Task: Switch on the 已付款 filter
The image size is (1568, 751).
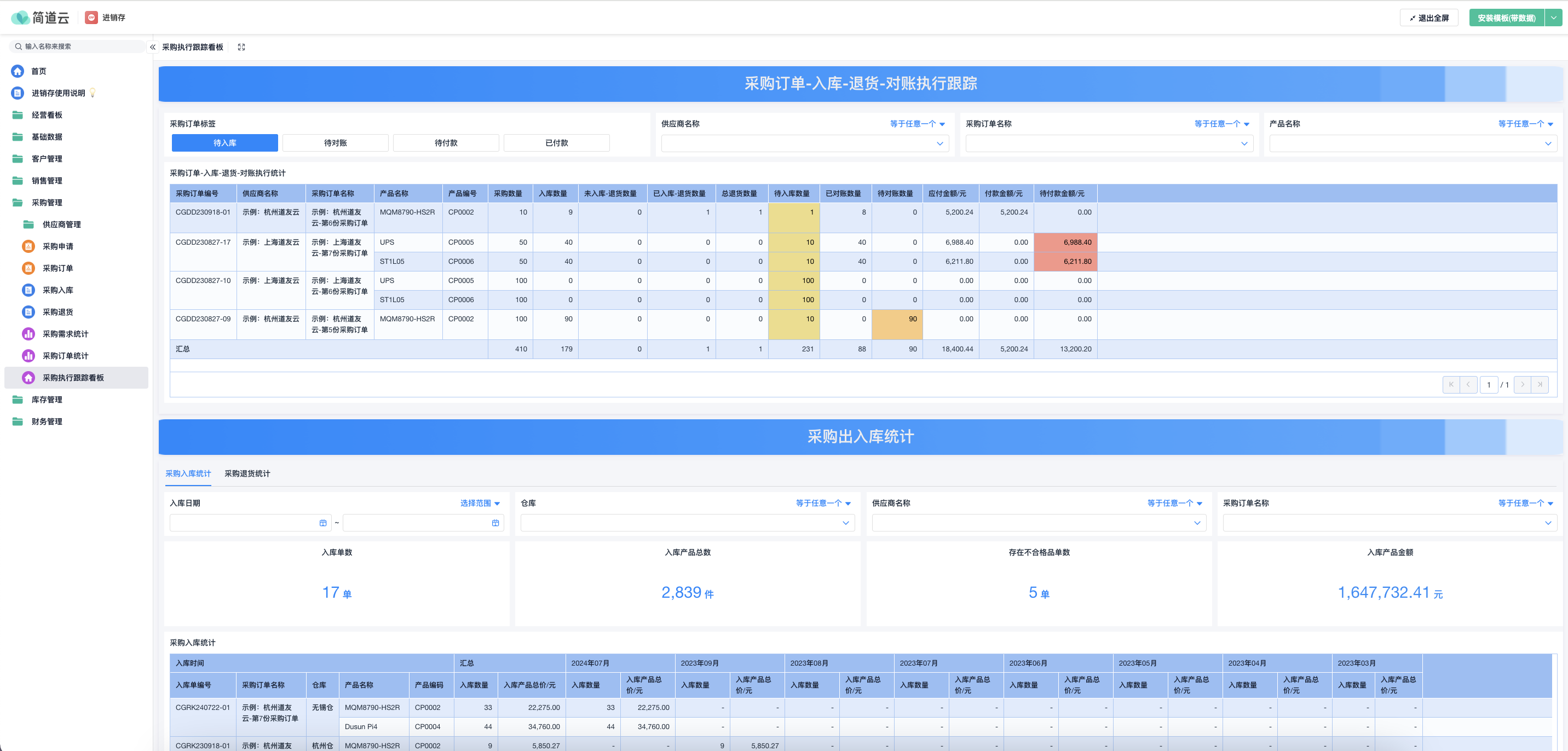Action: point(556,142)
